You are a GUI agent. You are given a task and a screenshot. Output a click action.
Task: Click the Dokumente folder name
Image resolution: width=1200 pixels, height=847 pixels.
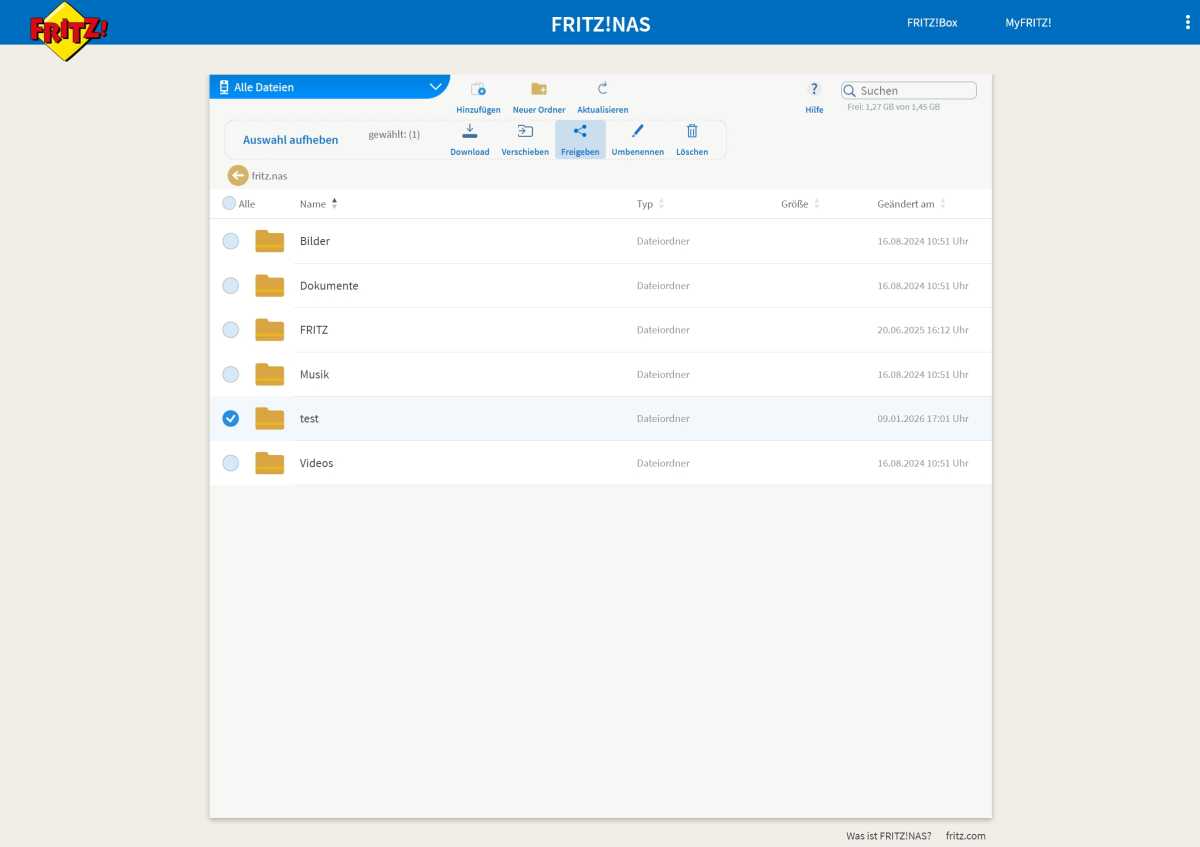click(x=329, y=285)
